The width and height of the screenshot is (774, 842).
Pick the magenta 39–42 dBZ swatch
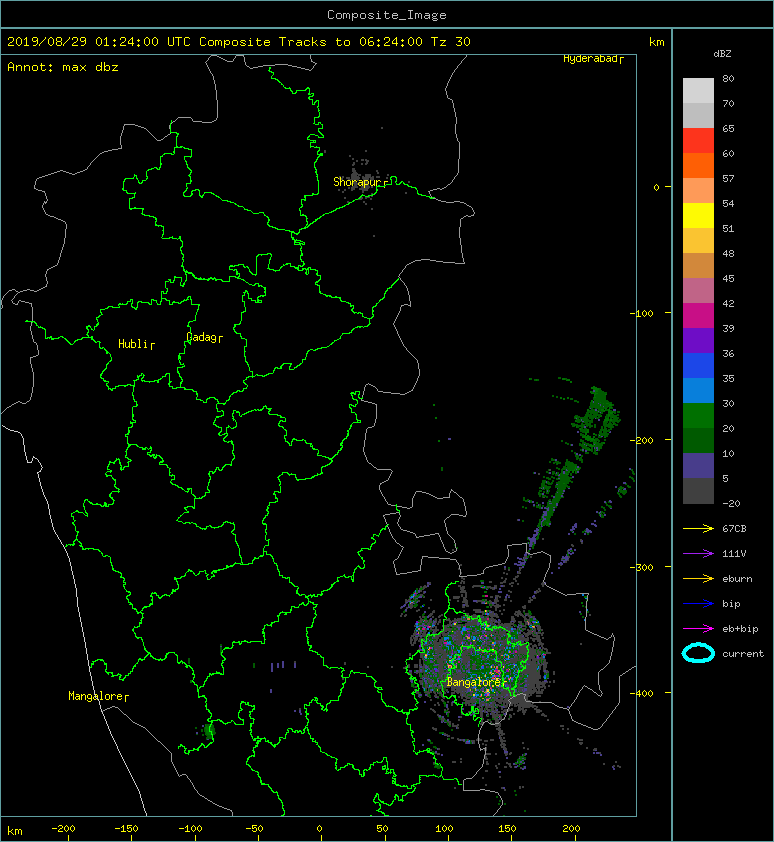coord(698,316)
